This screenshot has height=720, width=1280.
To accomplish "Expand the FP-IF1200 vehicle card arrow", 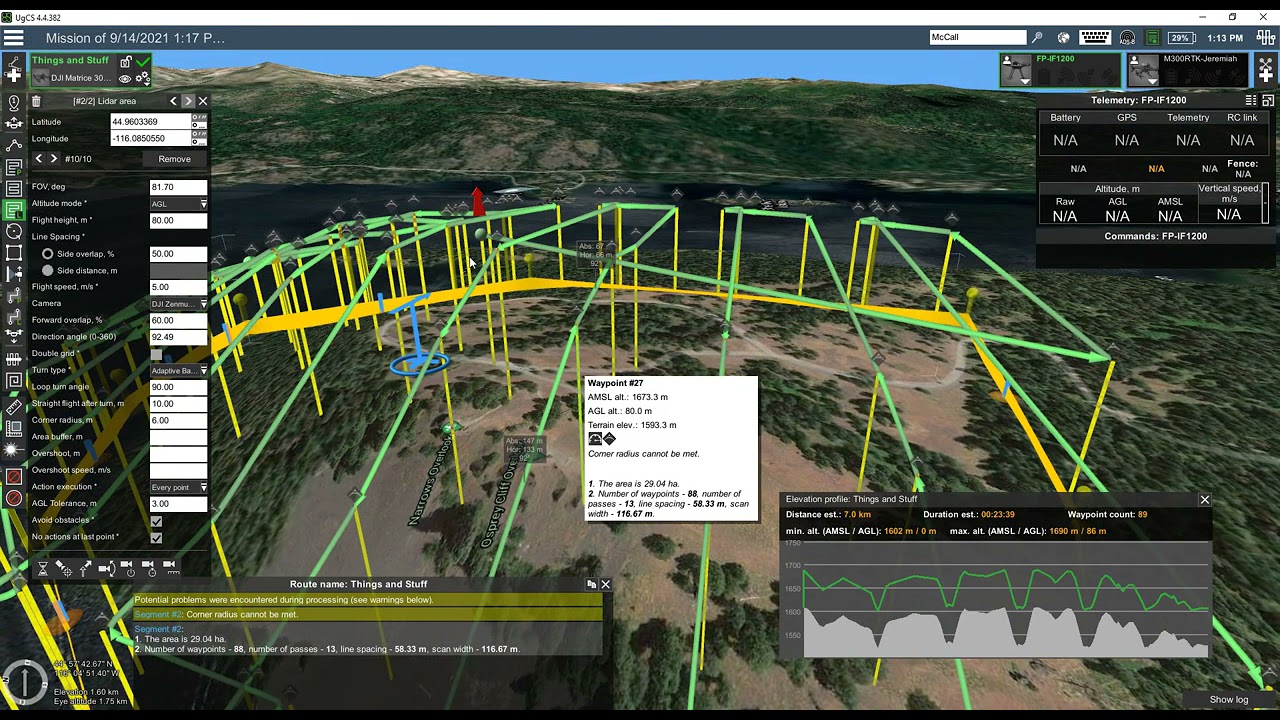I will coord(1025,81).
